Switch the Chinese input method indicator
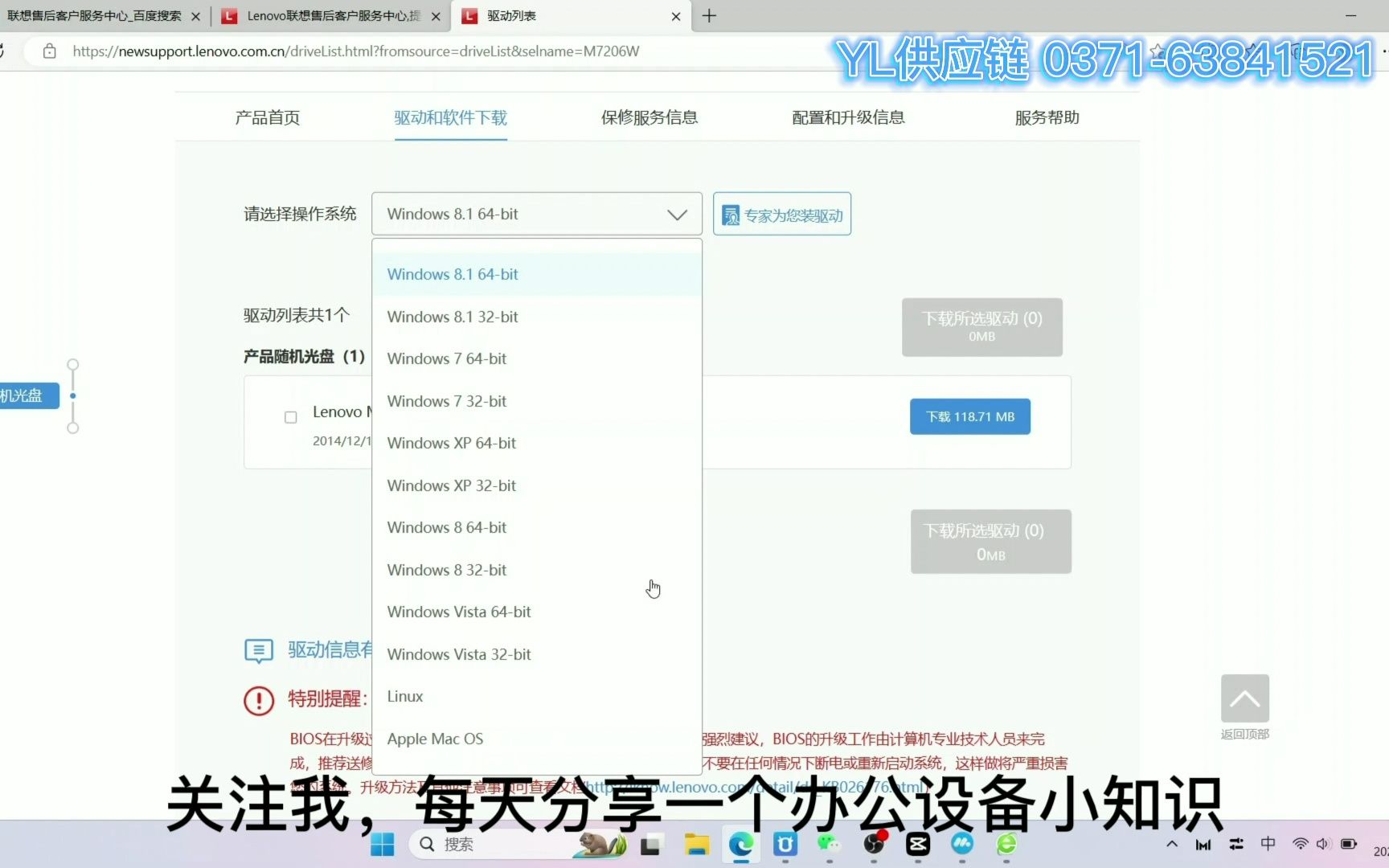 (x=1268, y=844)
